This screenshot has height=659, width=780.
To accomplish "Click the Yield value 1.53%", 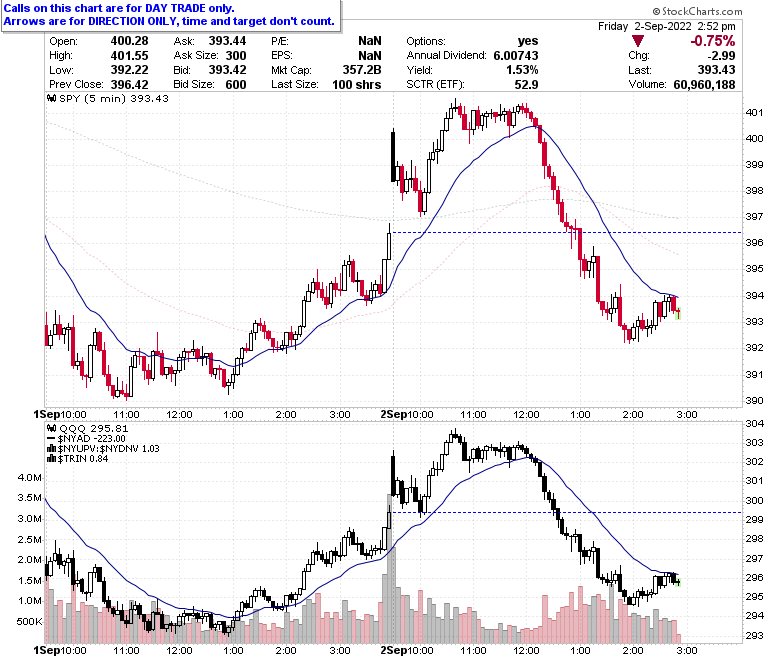I will (522, 70).
